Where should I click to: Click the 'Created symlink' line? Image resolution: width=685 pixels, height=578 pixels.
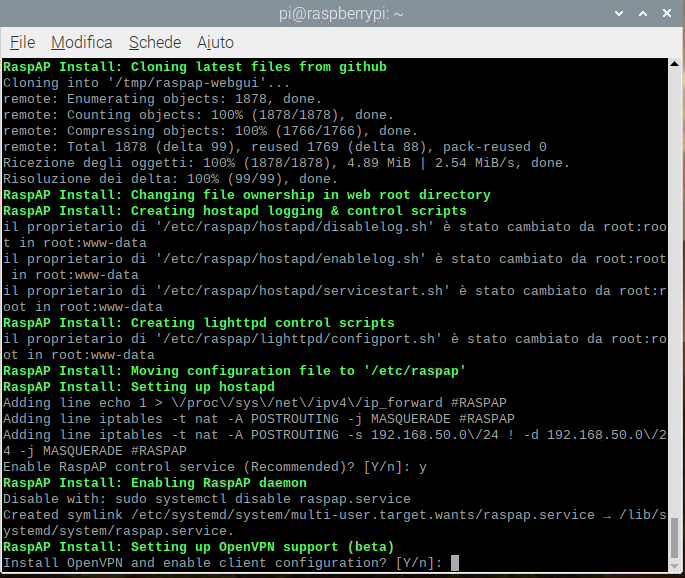coord(335,523)
